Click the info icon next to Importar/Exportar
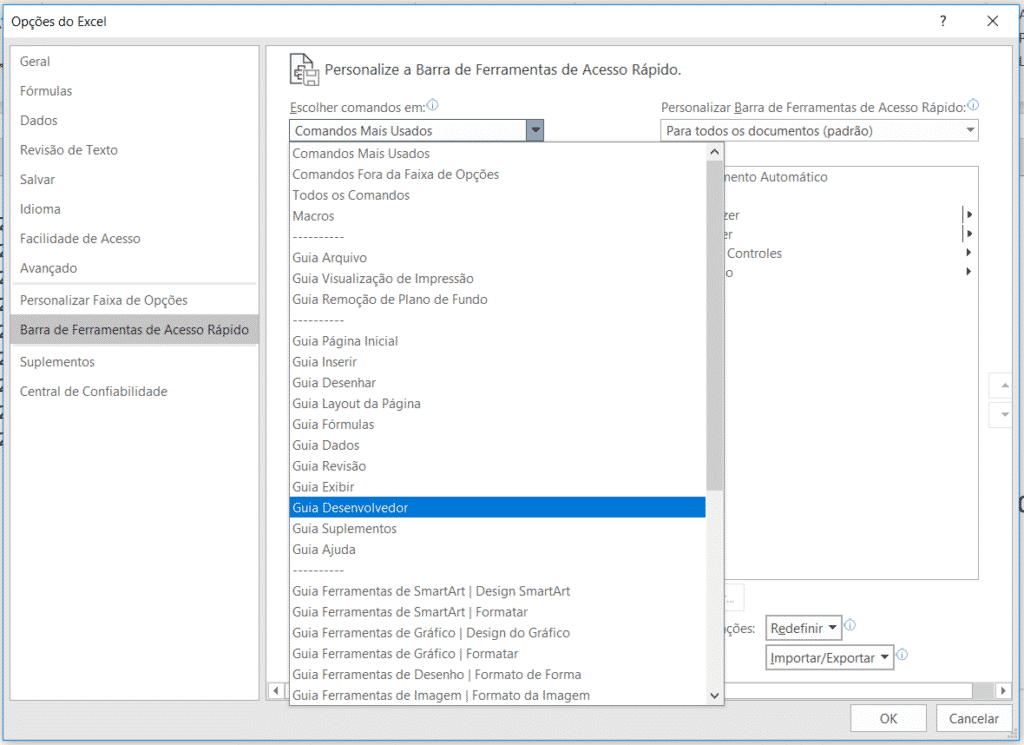The width and height of the screenshot is (1024, 745). [x=901, y=656]
